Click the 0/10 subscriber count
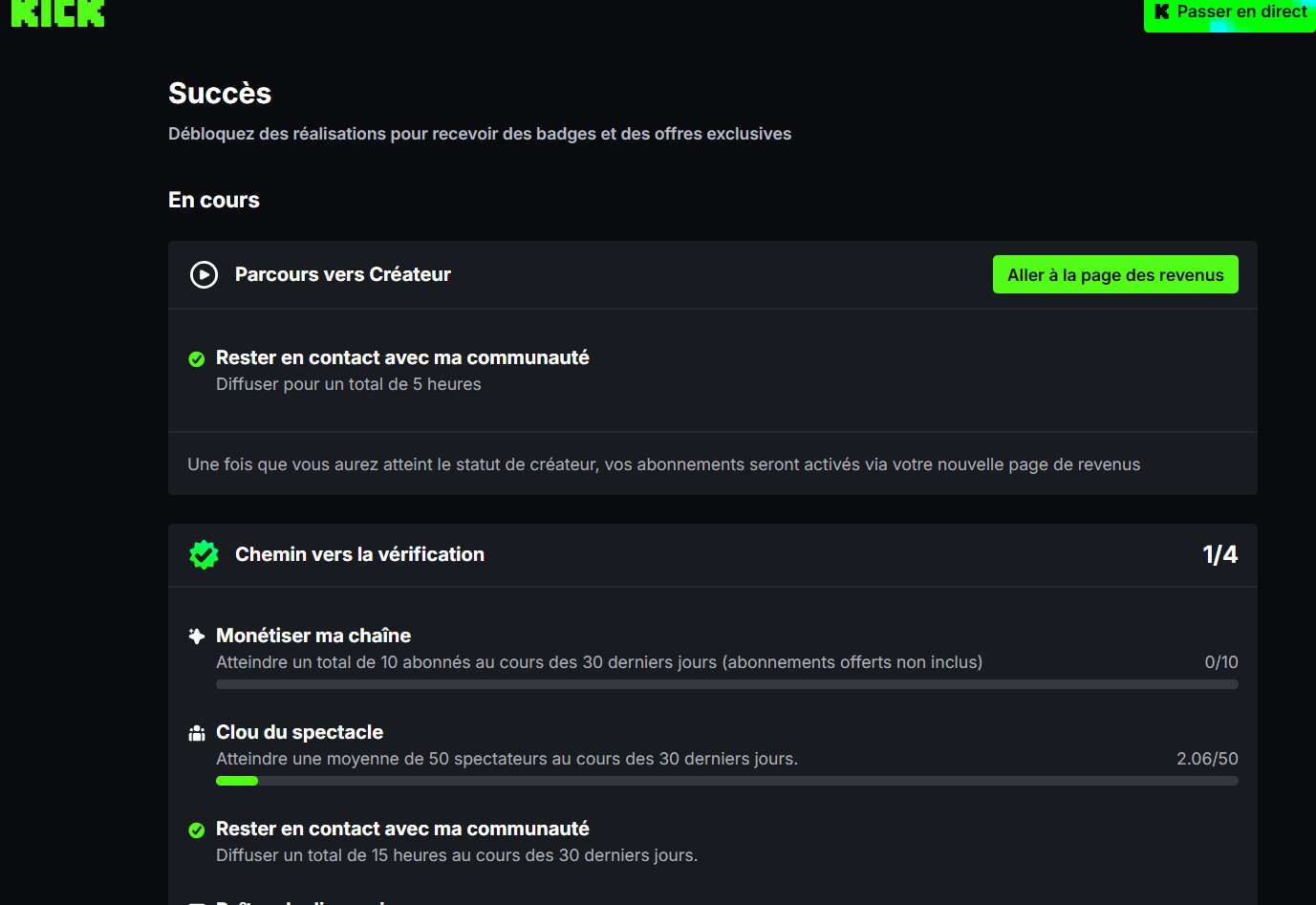1316x905 pixels. 1221,662
